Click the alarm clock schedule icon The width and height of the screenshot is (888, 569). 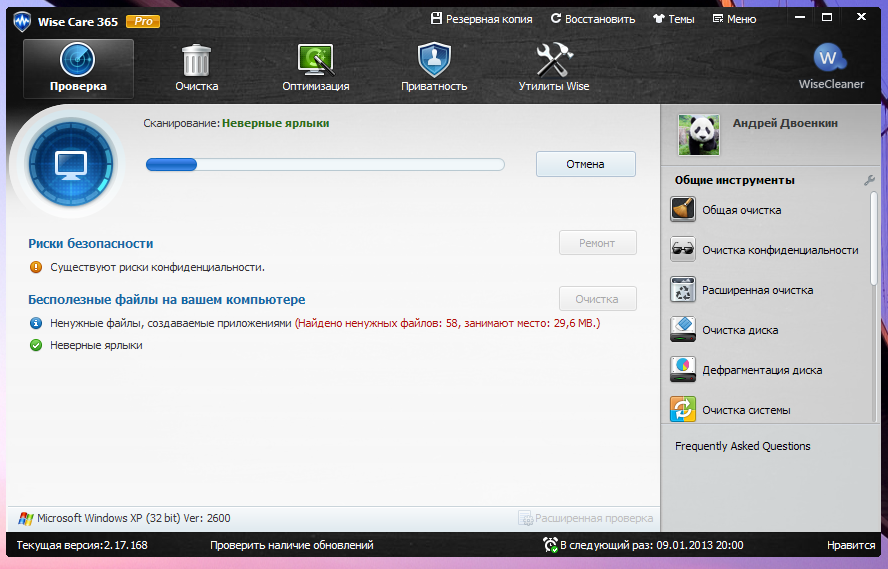[550, 545]
